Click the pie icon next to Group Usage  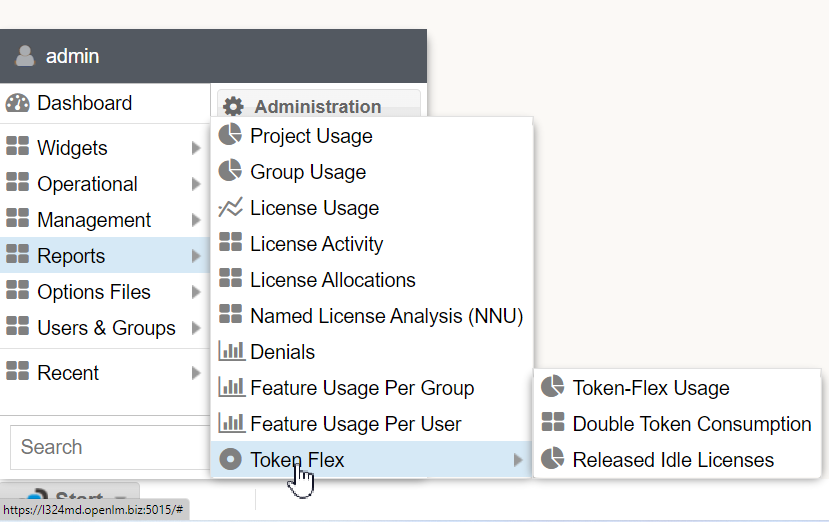[x=230, y=172]
